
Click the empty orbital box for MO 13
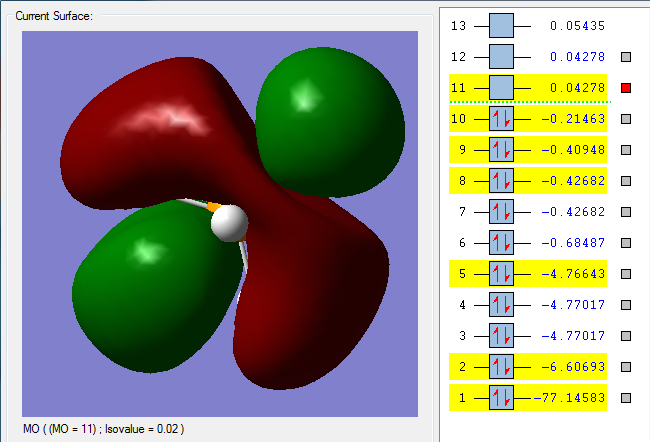[501, 26]
